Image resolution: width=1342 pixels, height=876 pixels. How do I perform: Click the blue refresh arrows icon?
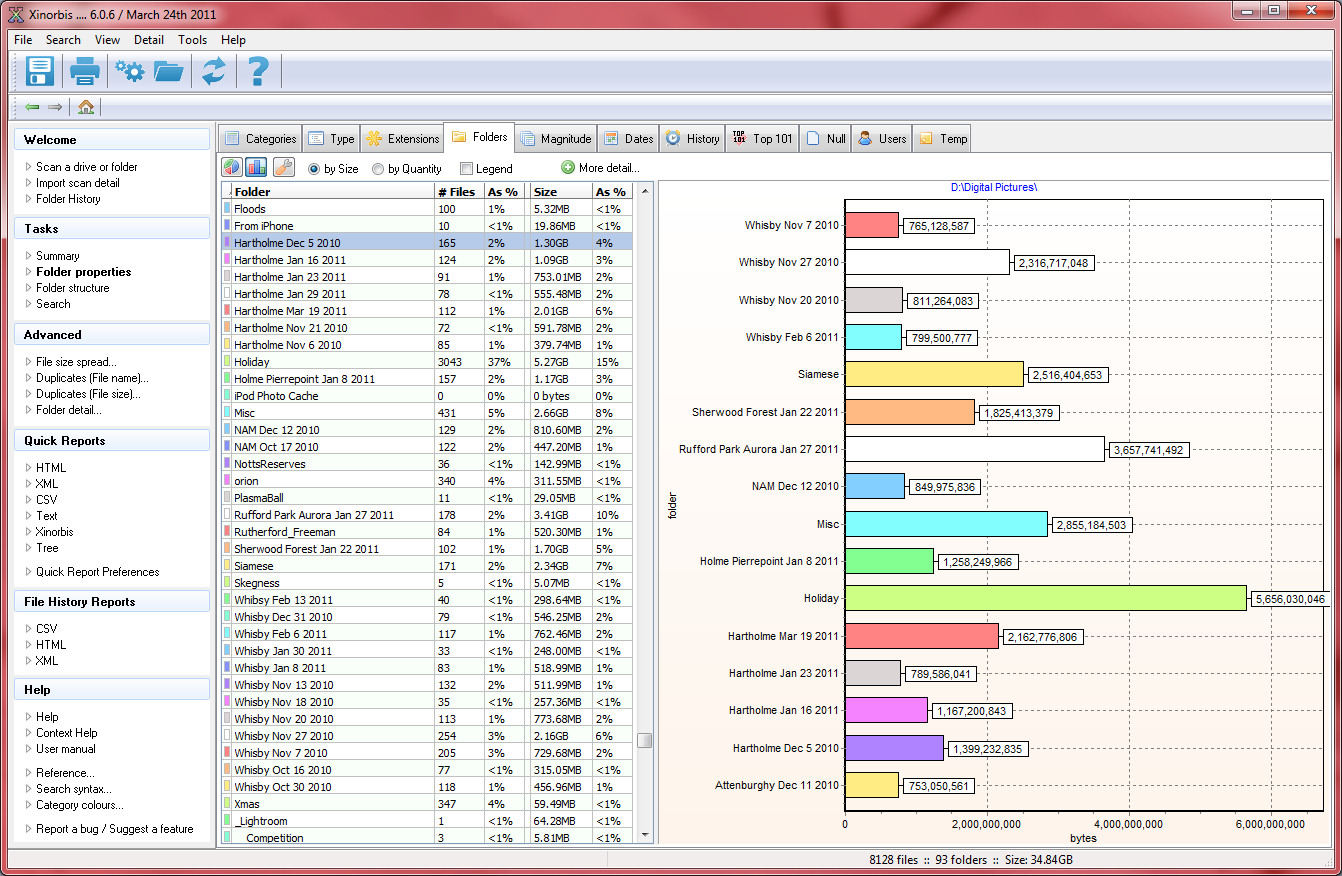tap(214, 72)
